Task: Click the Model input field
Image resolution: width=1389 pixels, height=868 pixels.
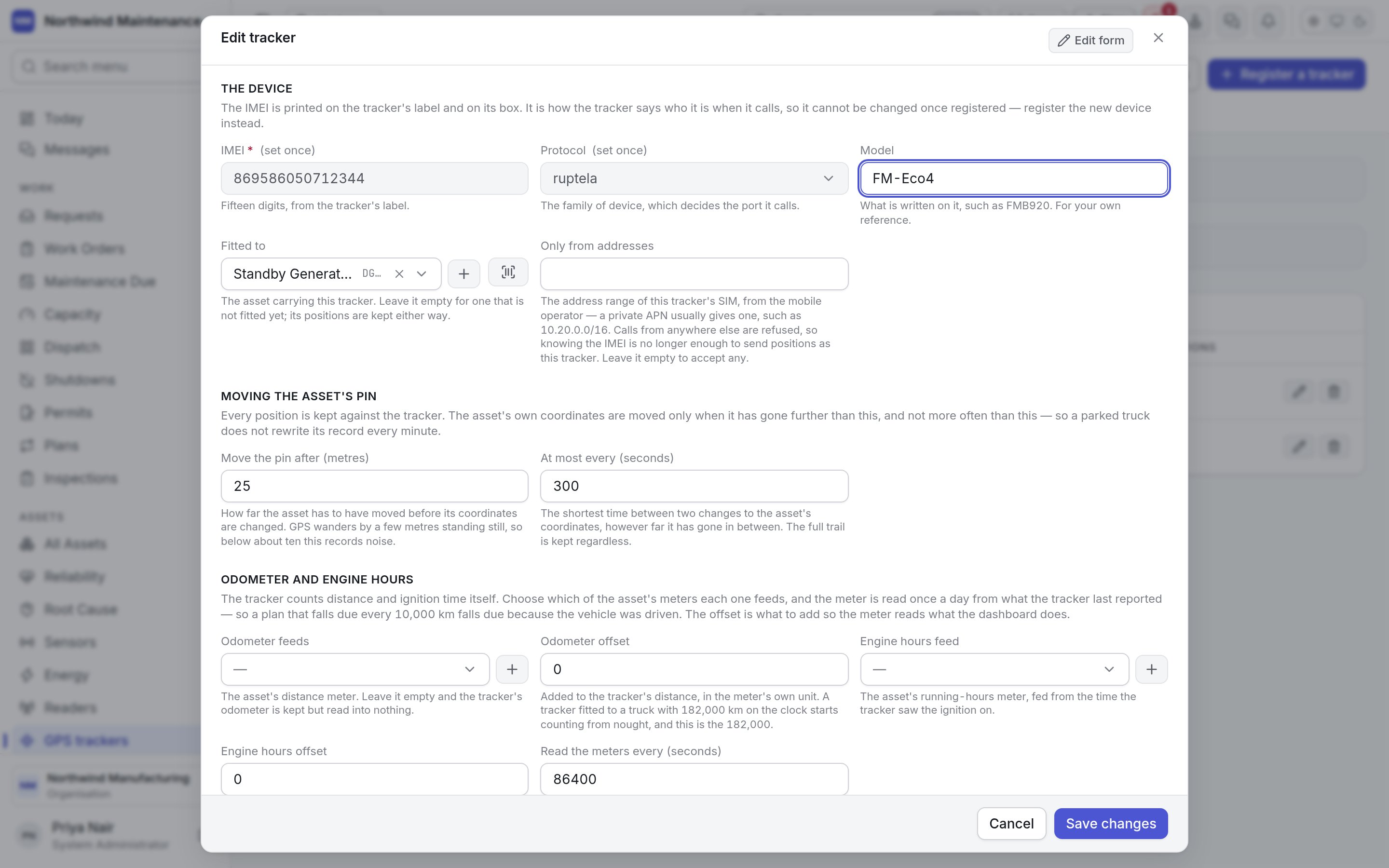Action: click(x=1013, y=178)
